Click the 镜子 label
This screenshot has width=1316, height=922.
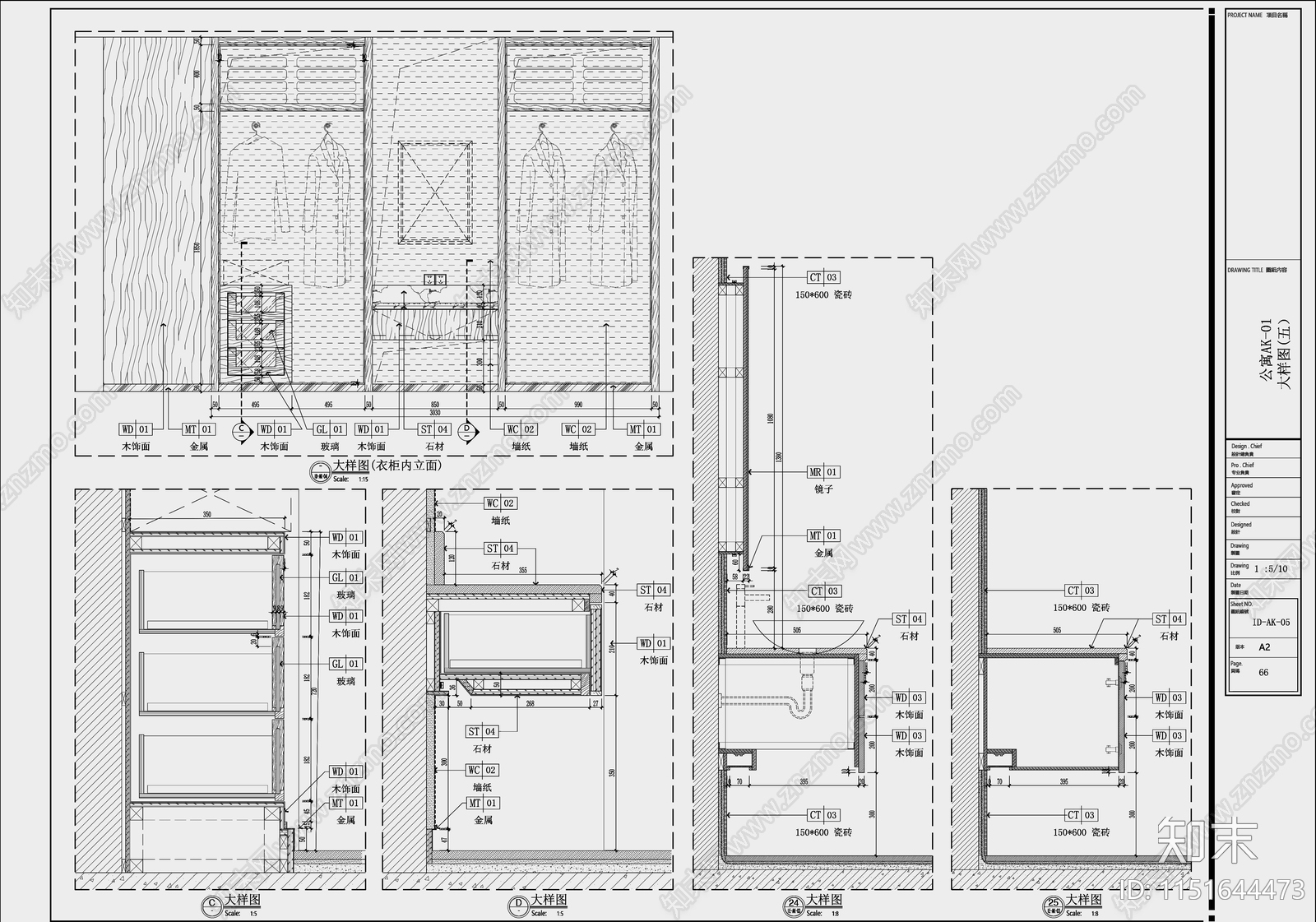tap(823, 489)
